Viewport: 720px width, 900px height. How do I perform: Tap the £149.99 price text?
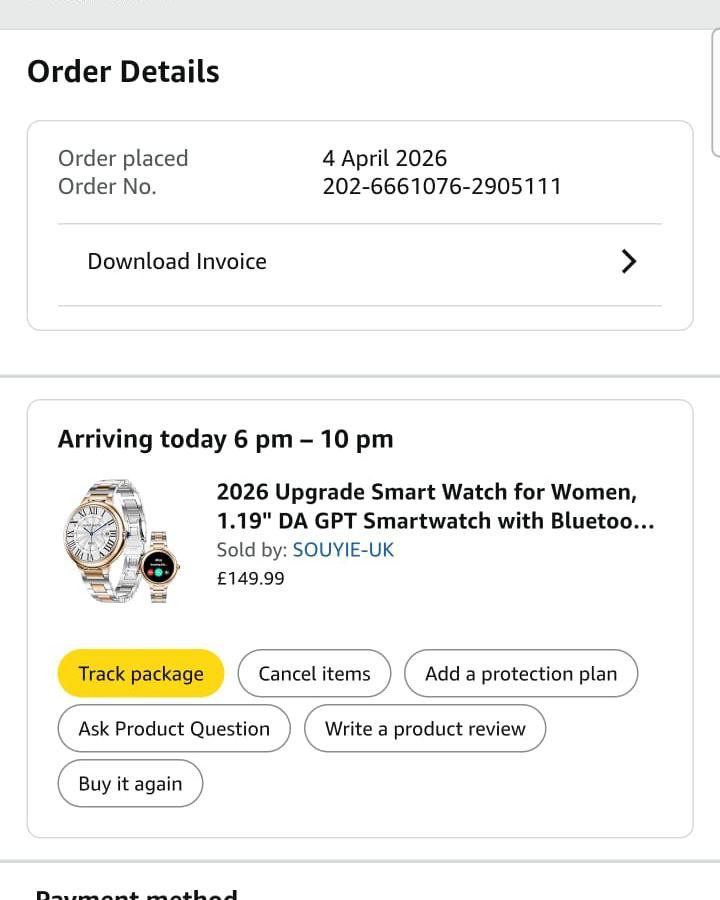pos(250,579)
